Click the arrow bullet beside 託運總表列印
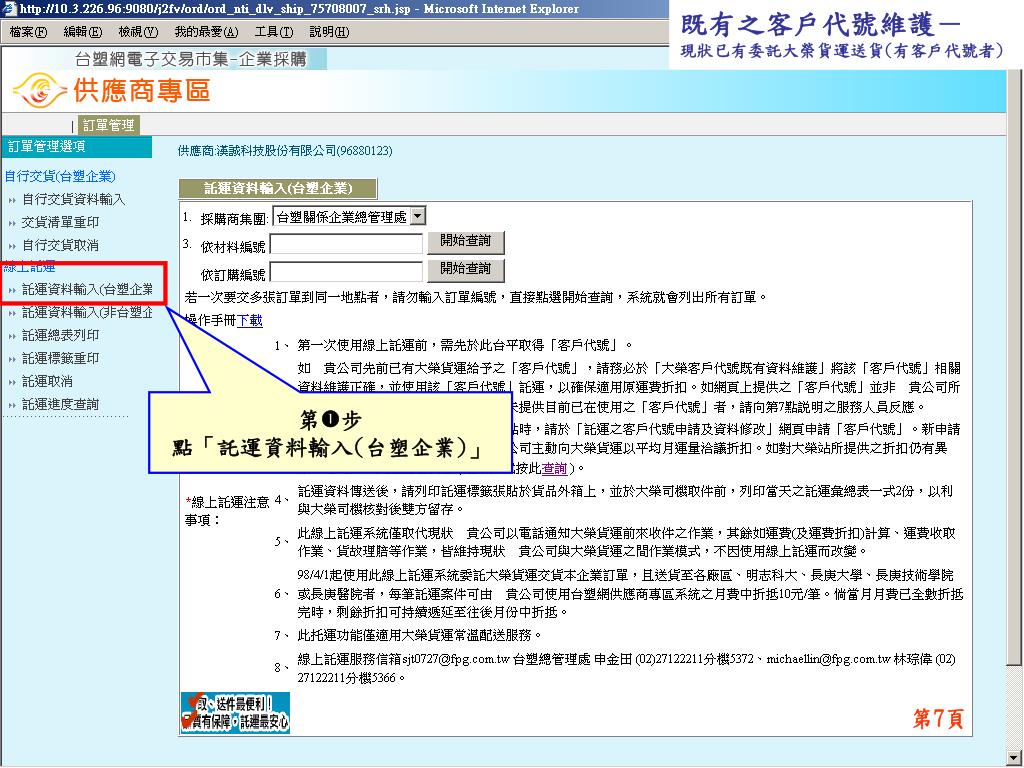Screen dimensions: 1024x768 [12, 336]
